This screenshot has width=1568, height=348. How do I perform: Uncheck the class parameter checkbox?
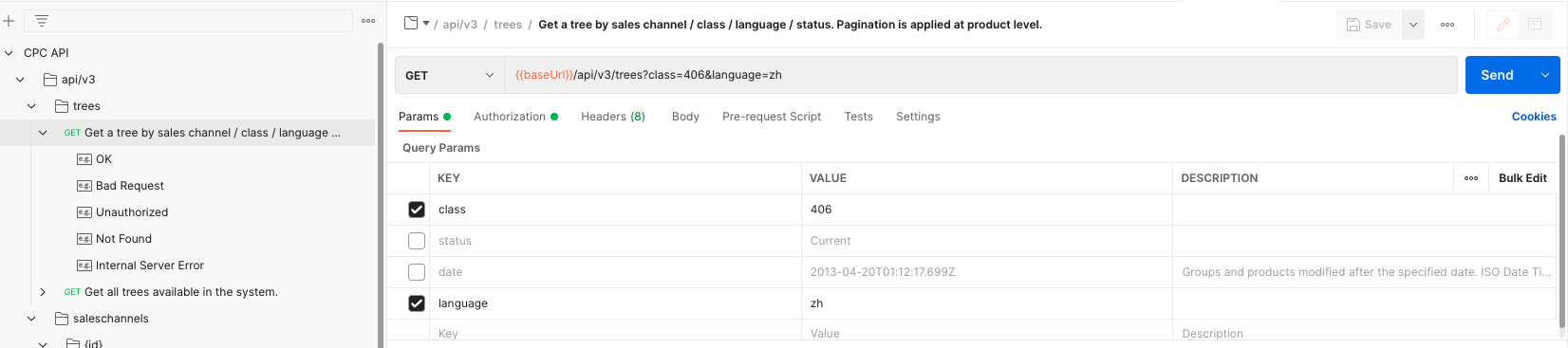coord(417,210)
